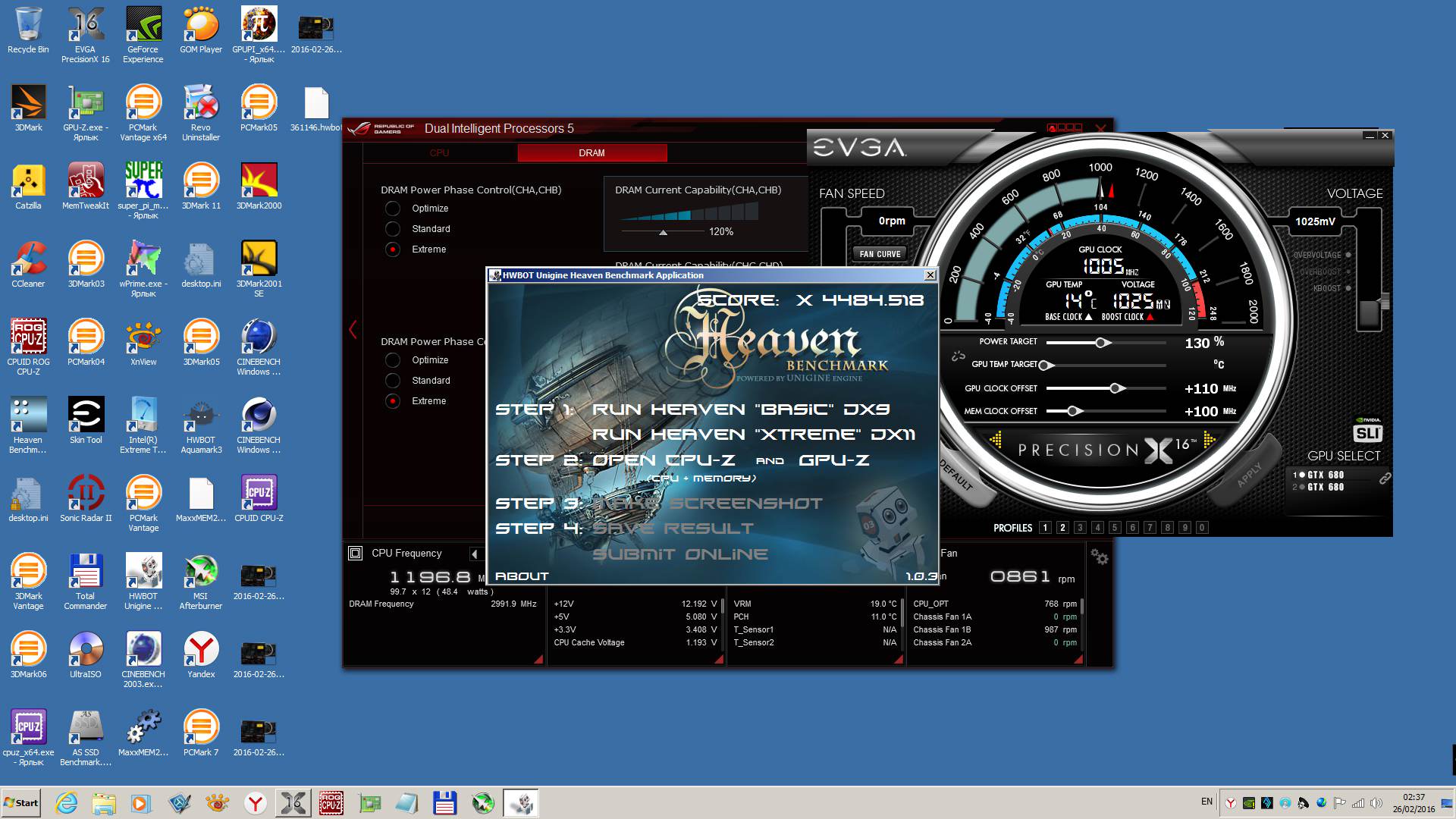Expand the temperature monitor panel corner arrow
The height and width of the screenshot is (819, 1456).
point(898,659)
